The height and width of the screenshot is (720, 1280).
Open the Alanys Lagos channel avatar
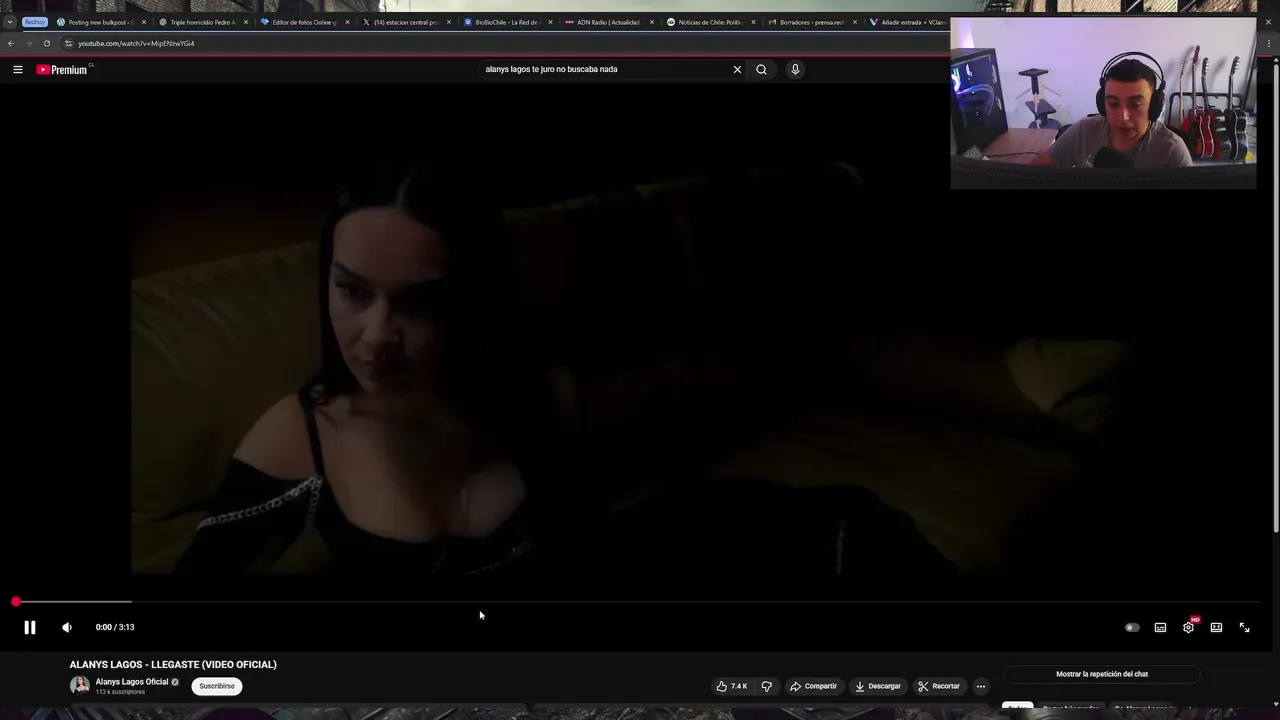[x=79, y=685]
